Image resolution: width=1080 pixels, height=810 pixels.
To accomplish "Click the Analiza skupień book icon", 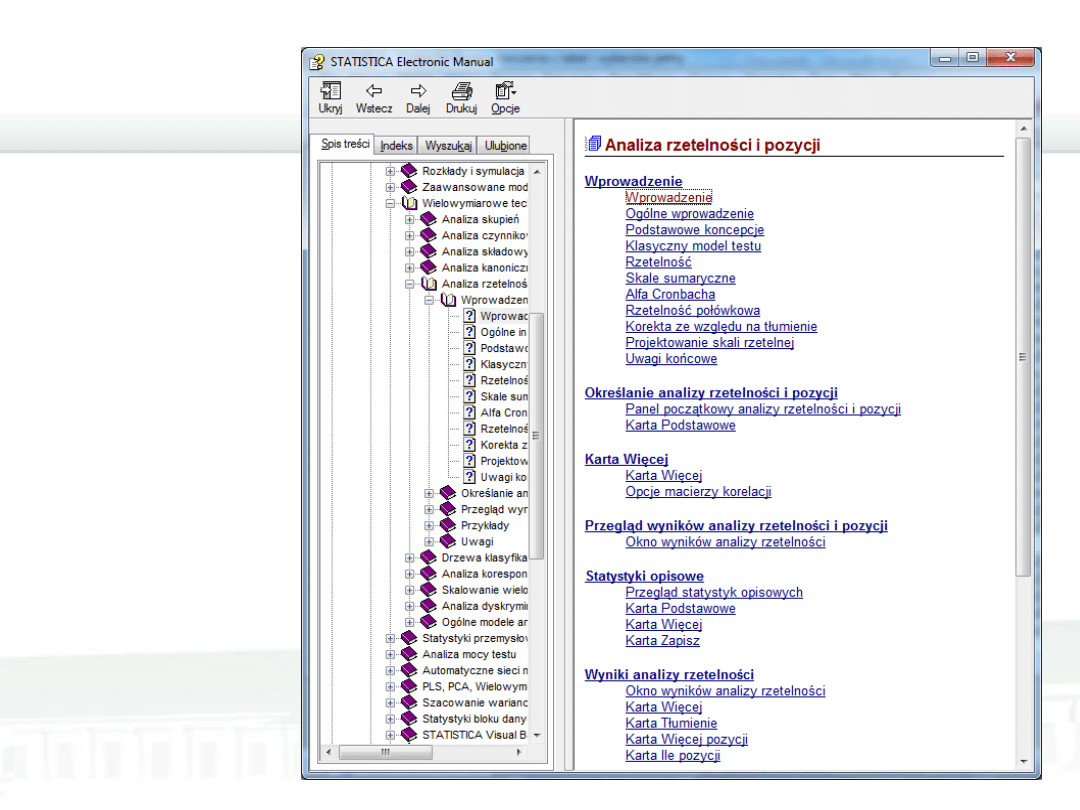I will [429, 220].
